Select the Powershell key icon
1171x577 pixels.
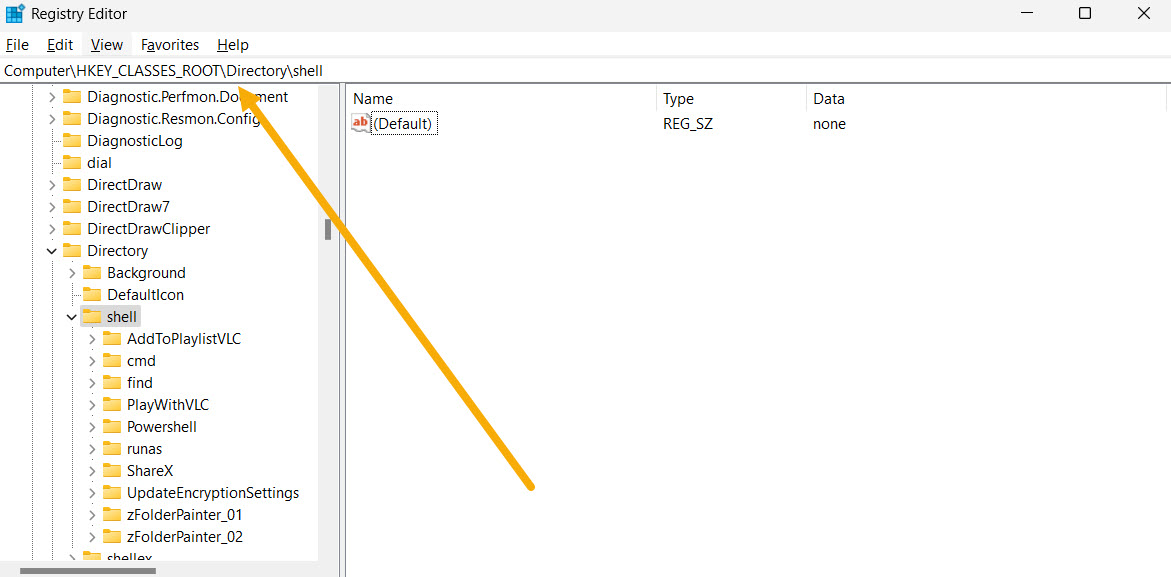pyautogui.click(x=113, y=426)
